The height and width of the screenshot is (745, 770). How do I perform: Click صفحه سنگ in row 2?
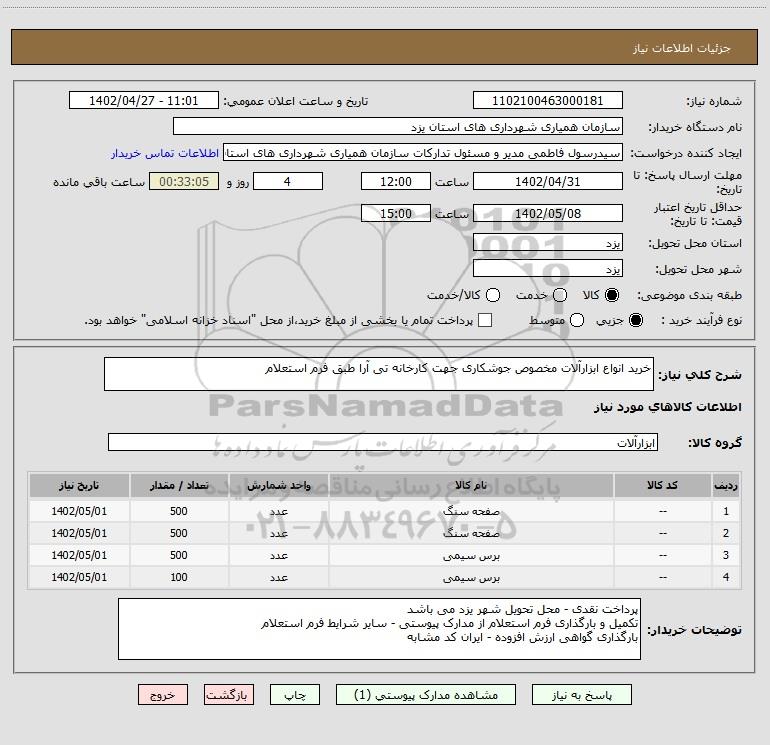coord(471,533)
